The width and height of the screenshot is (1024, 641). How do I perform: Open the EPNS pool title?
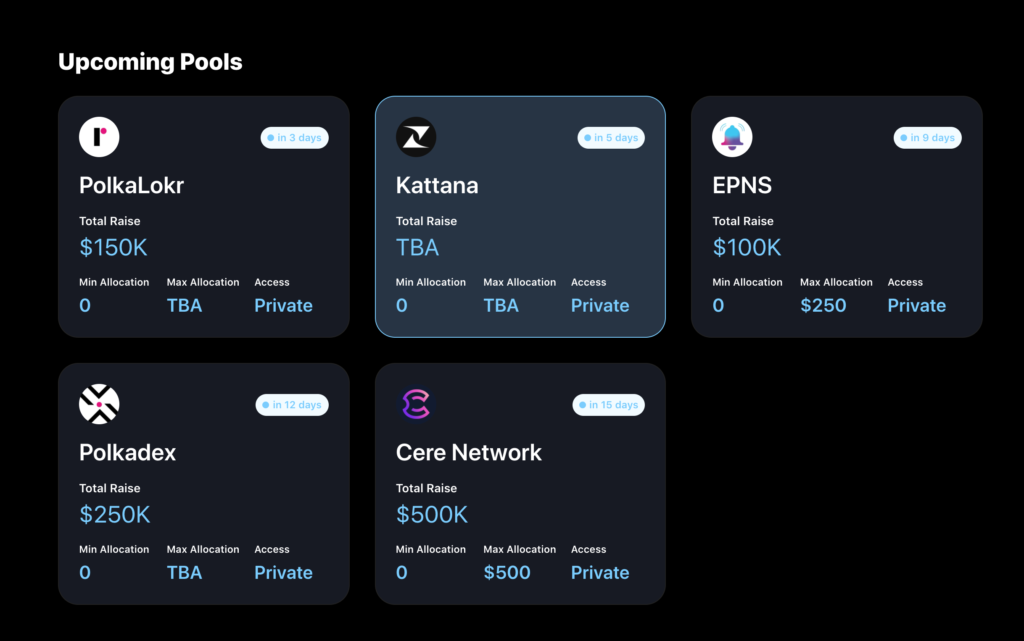(x=742, y=185)
